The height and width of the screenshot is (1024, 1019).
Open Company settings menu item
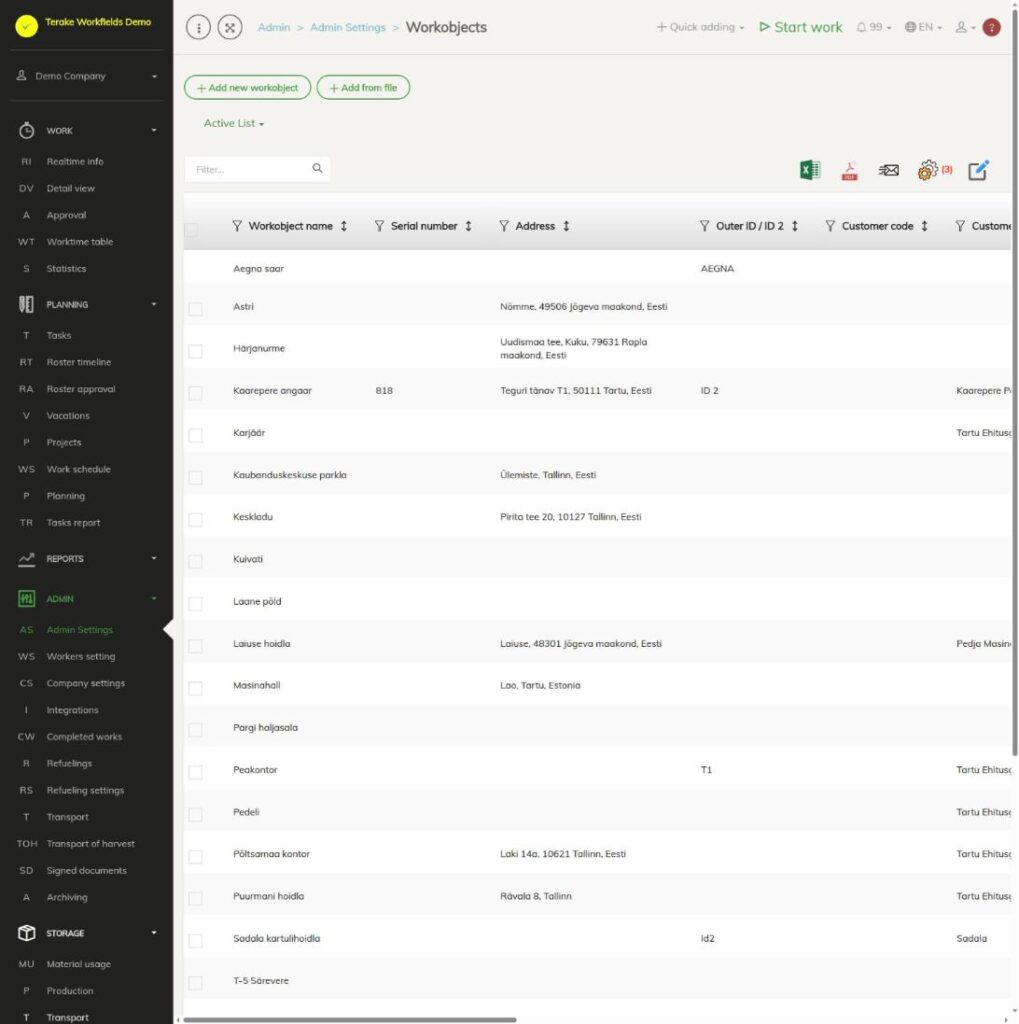(86, 683)
